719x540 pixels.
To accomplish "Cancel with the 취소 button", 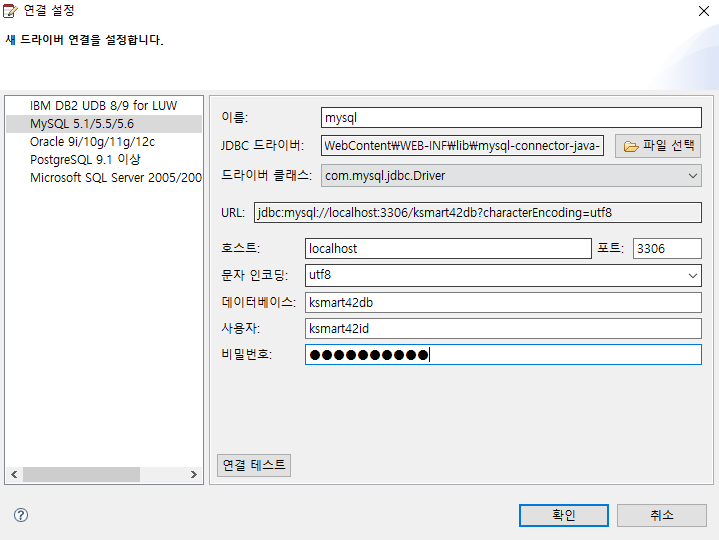I will point(661,515).
